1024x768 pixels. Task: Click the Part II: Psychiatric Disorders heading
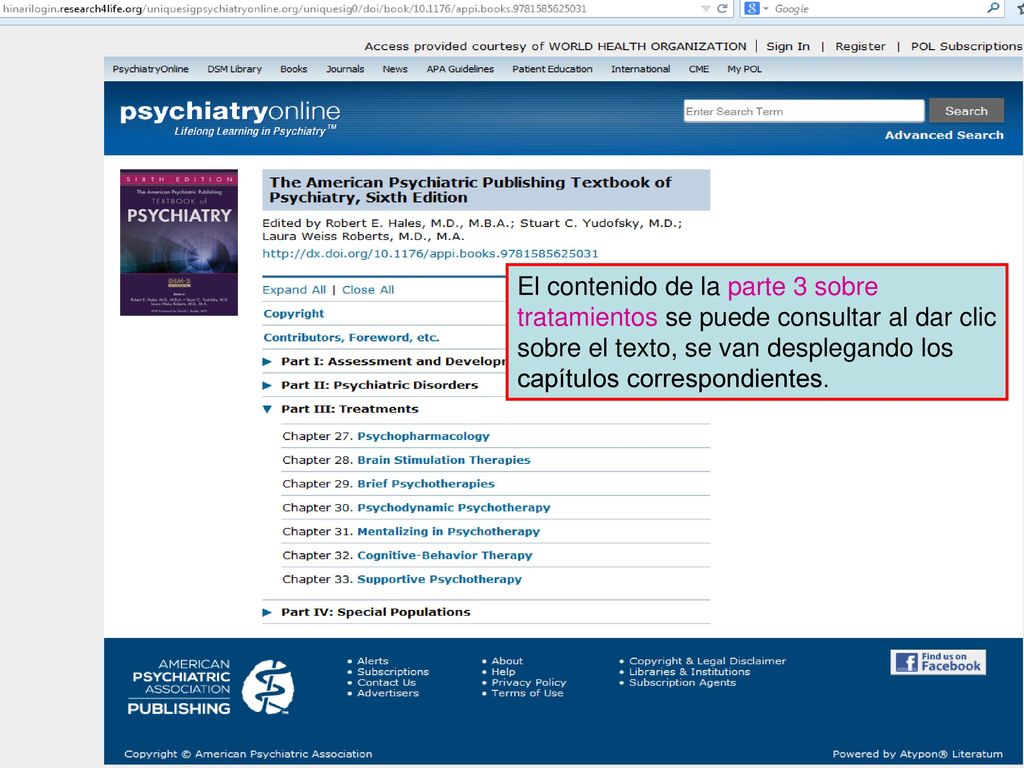click(379, 385)
